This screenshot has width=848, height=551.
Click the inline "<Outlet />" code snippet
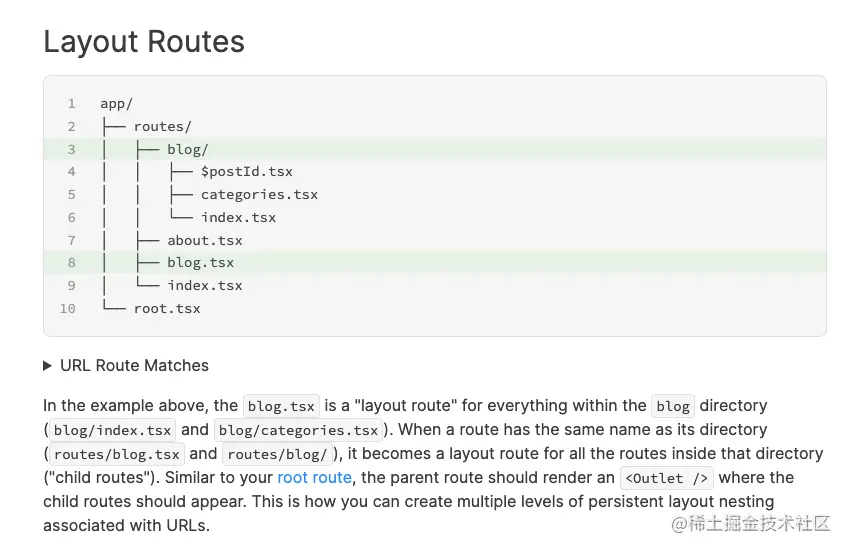click(666, 478)
